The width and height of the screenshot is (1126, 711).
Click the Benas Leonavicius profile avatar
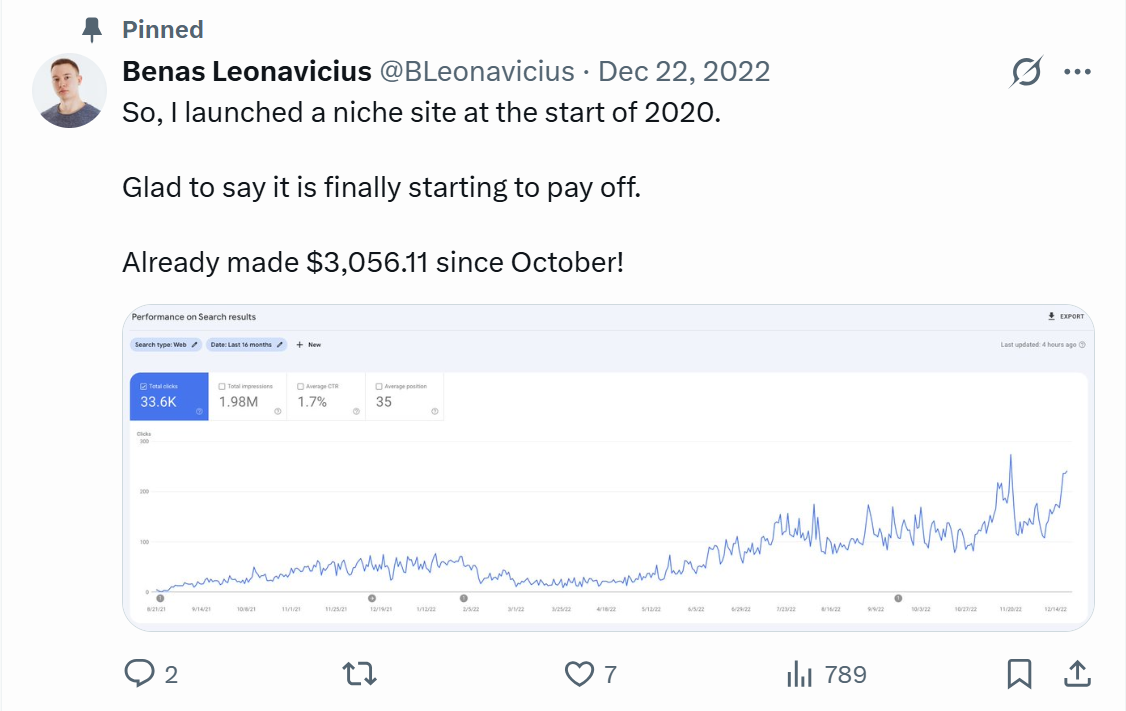pyautogui.click(x=69, y=91)
